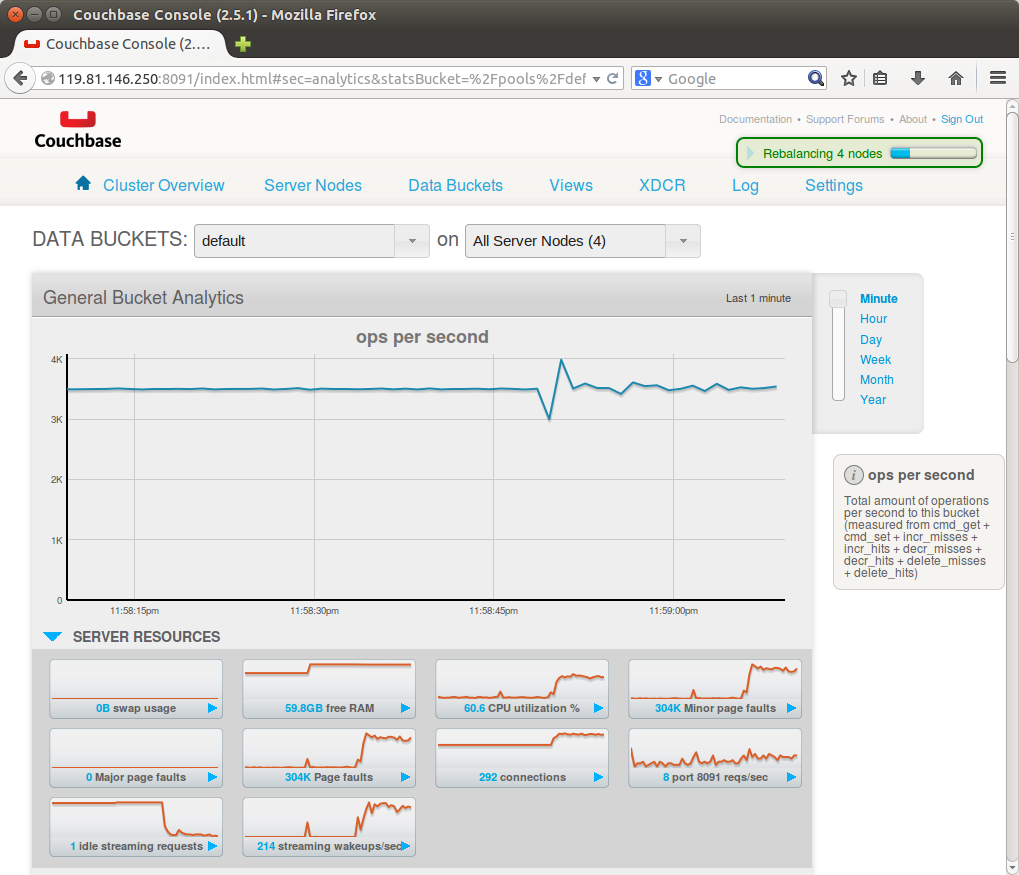Click the home icon beside Cluster Overview
1019x875 pixels.
point(83,183)
